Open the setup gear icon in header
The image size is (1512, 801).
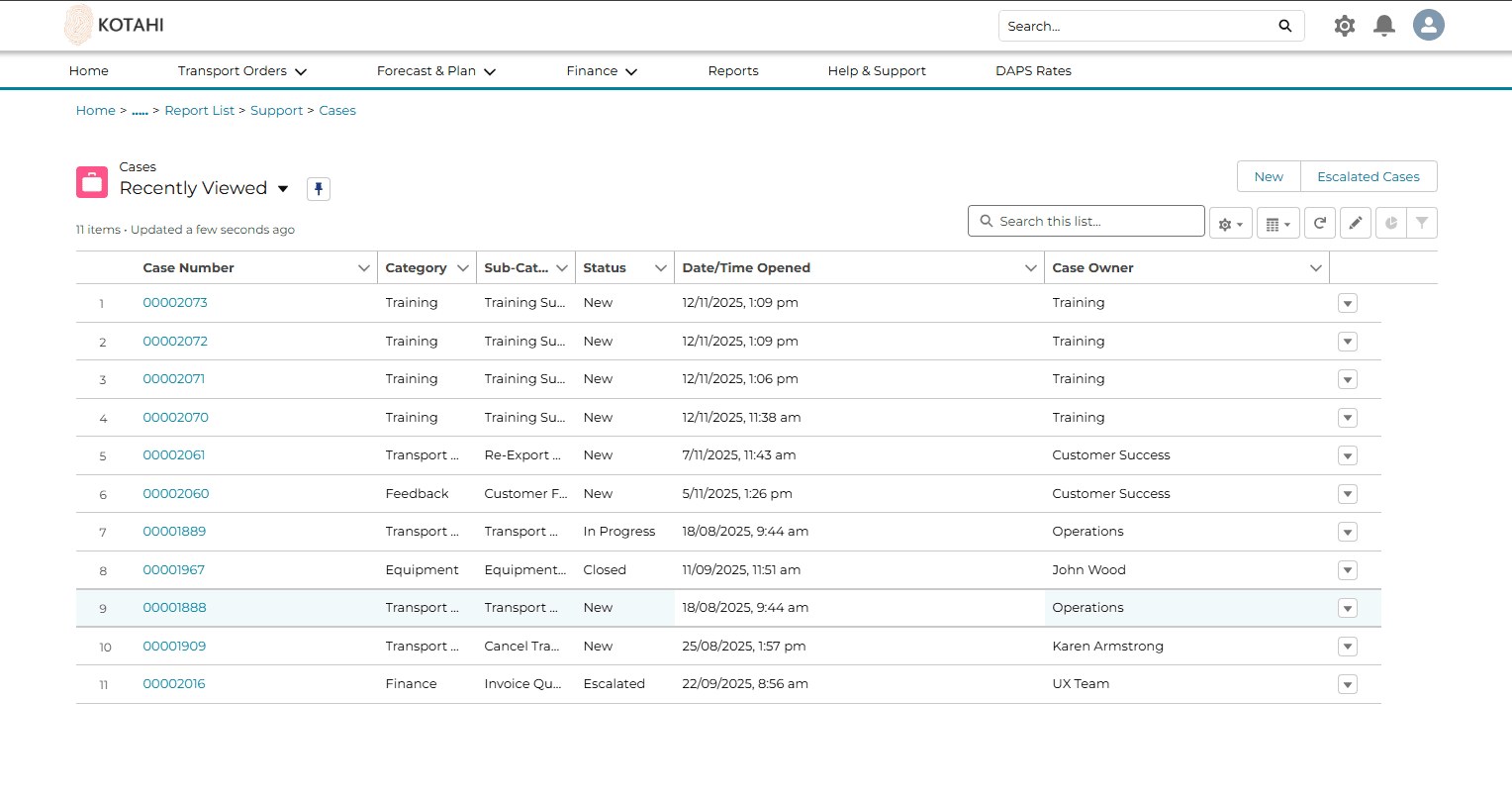(1344, 26)
